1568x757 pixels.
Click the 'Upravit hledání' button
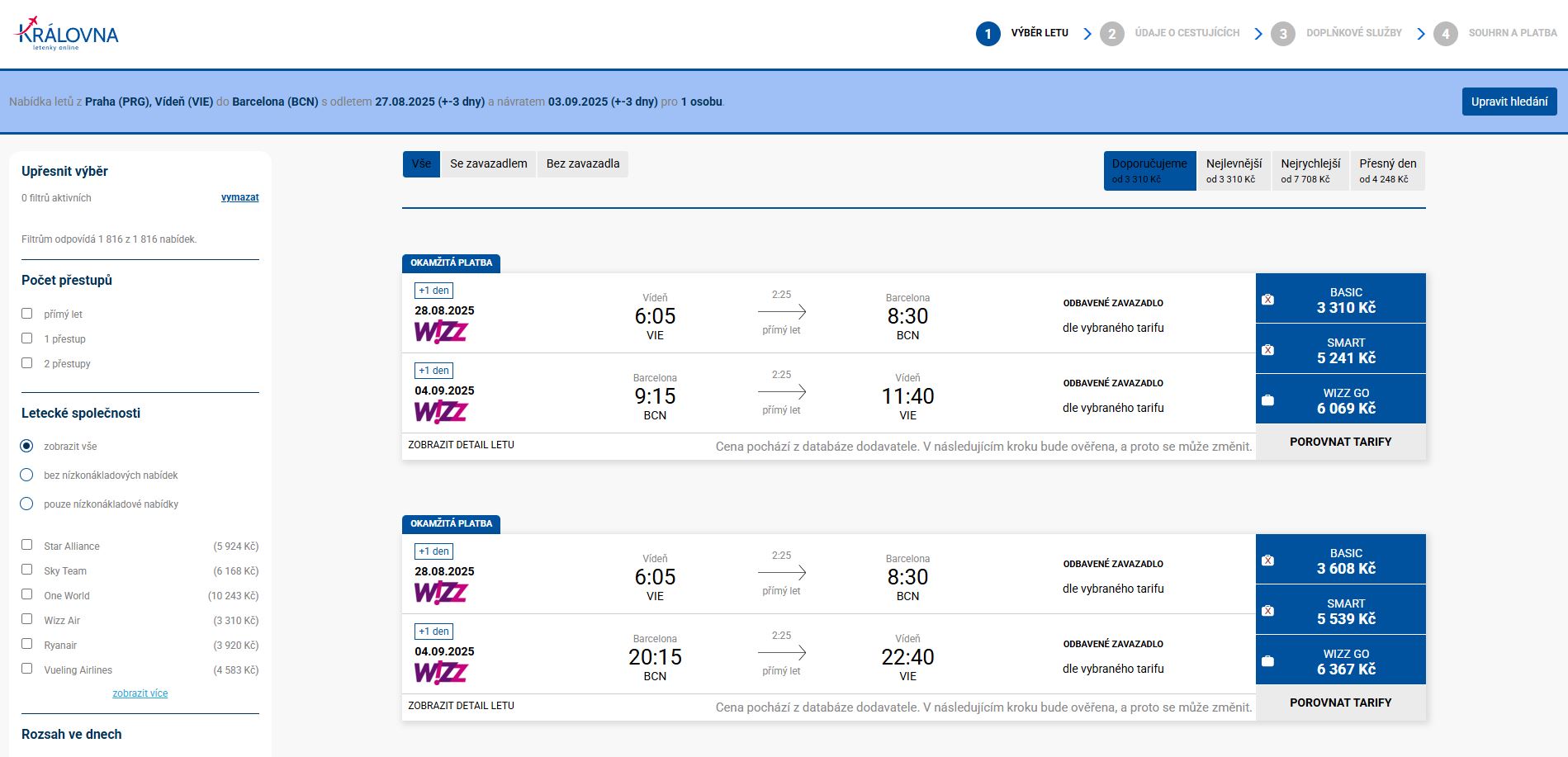[1509, 102]
